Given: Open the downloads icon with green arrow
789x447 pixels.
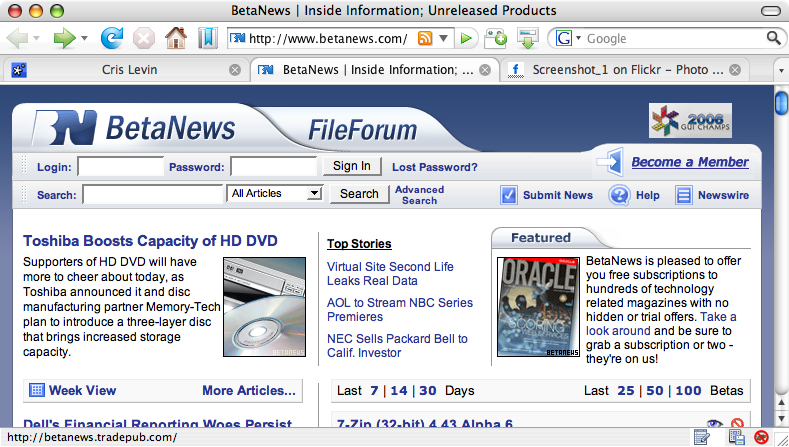Looking at the screenshot, I should point(527,38).
